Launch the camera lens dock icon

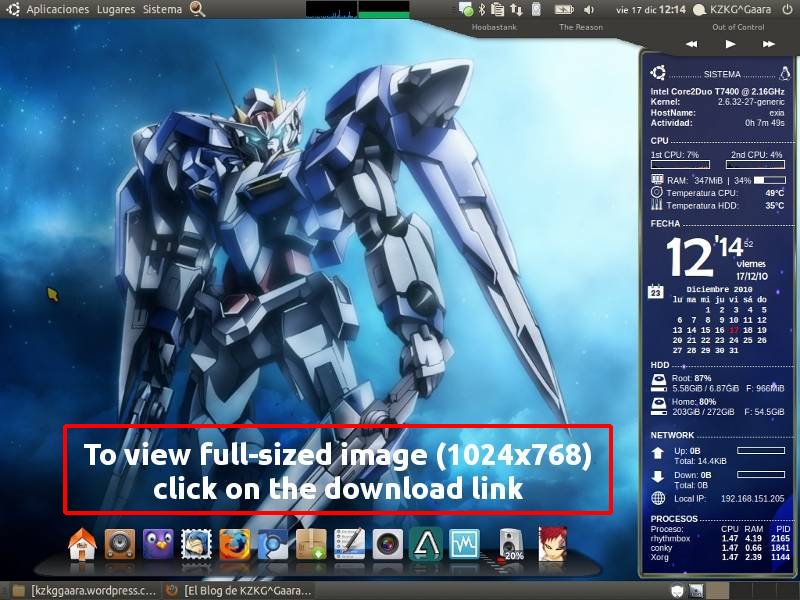tap(388, 544)
